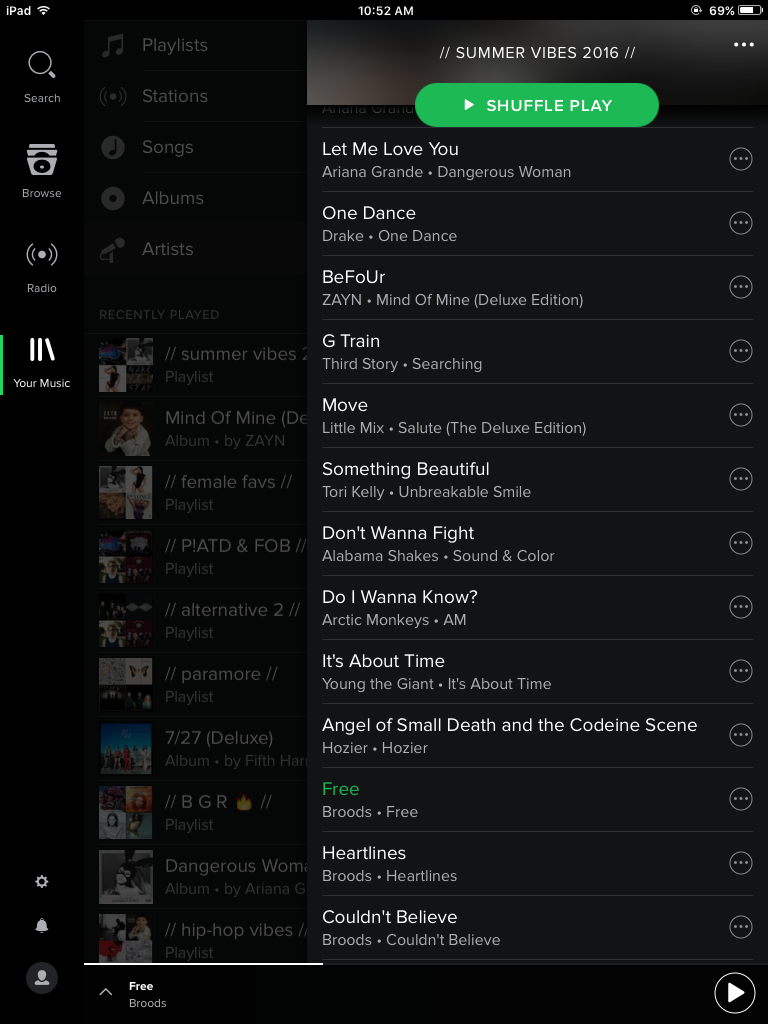Open options for Angel of Small Death
Screen dimensions: 768x1024
click(741, 735)
